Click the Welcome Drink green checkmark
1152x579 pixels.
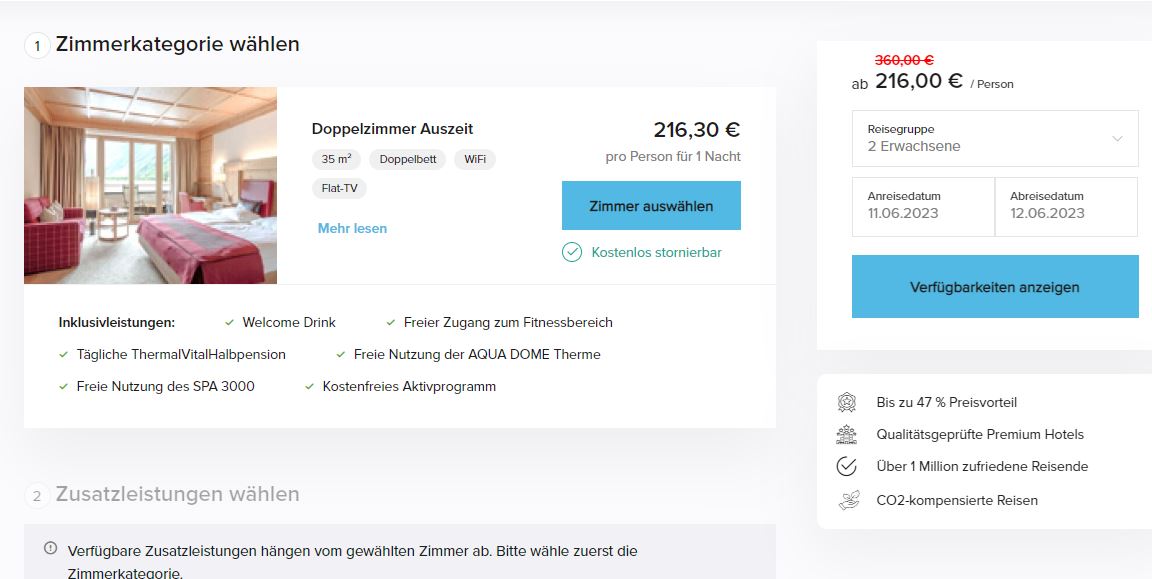click(230, 323)
